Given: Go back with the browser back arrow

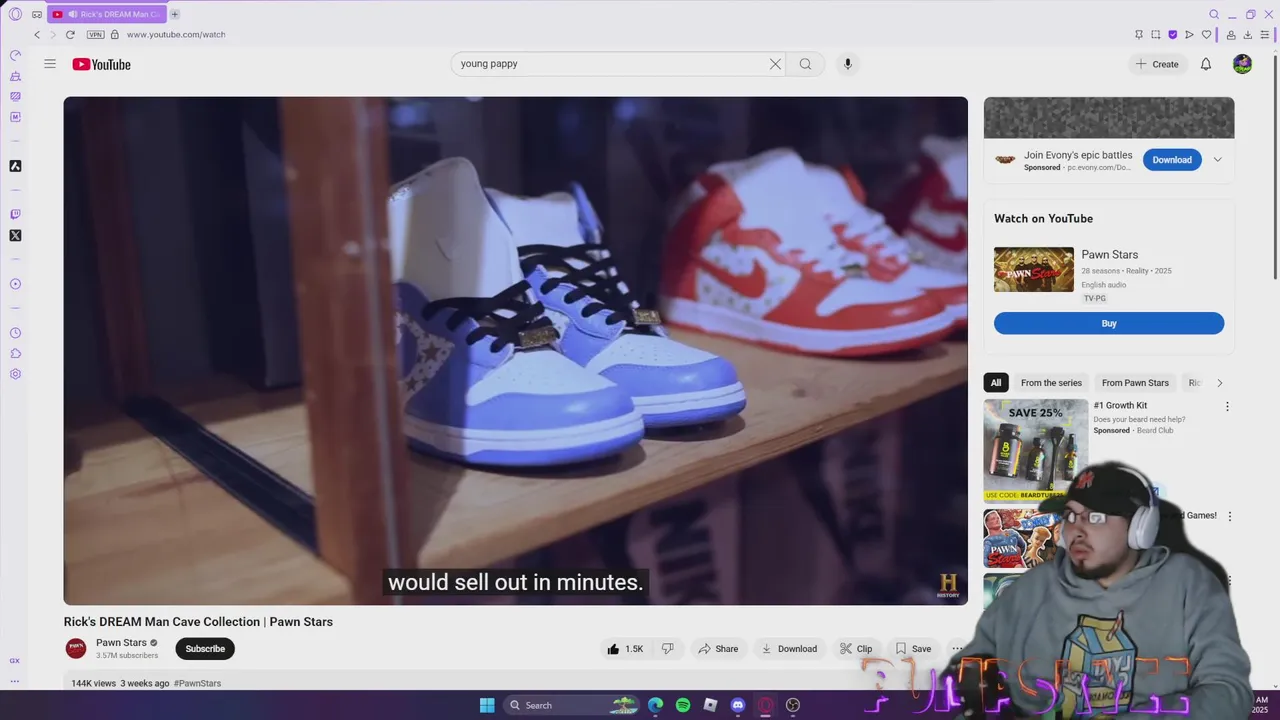Looking at the screenshot, I should (37, 34).
